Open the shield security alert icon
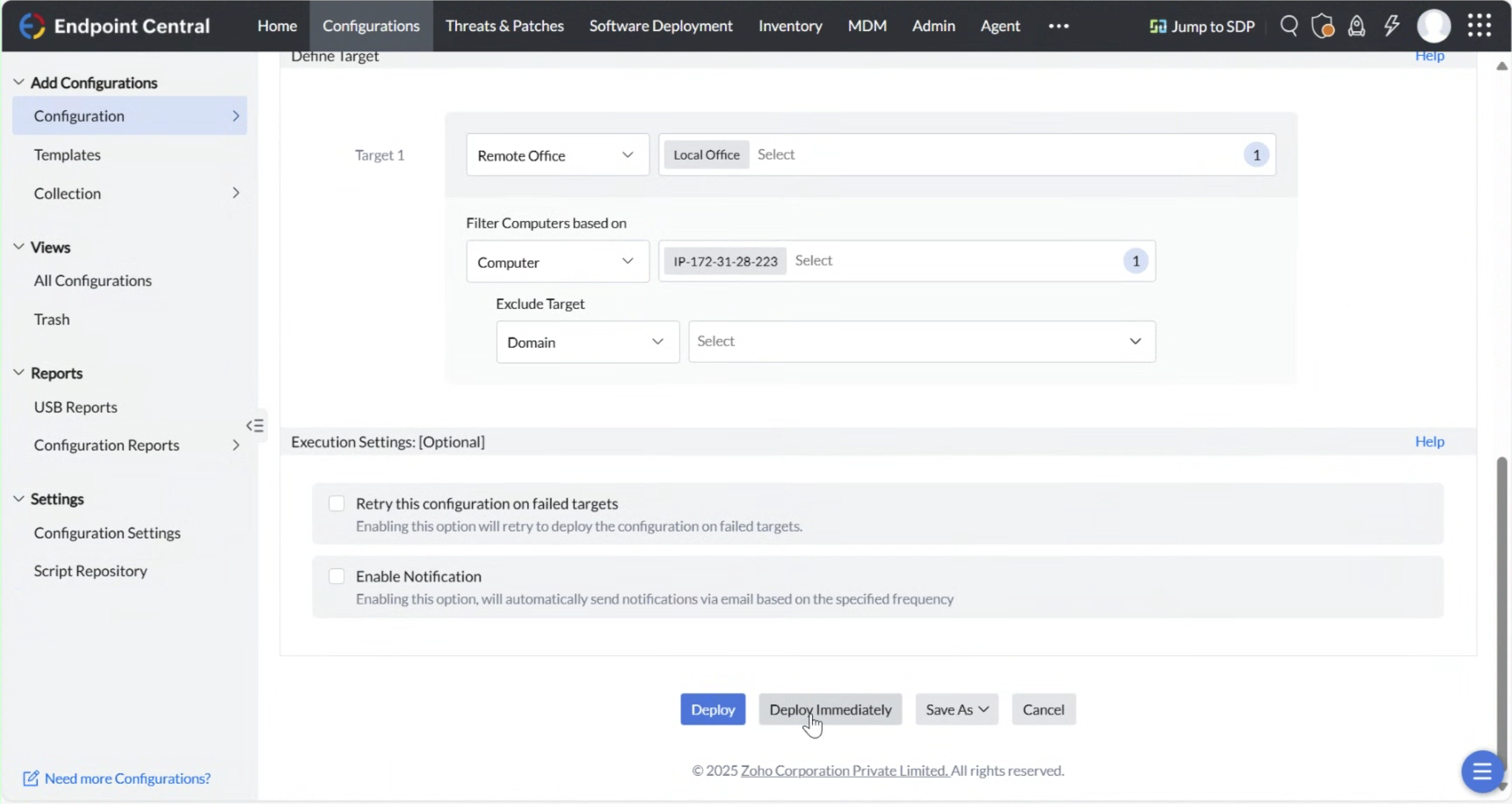The height and width of the screenshot is (804, 1512). coord(1322,26)
